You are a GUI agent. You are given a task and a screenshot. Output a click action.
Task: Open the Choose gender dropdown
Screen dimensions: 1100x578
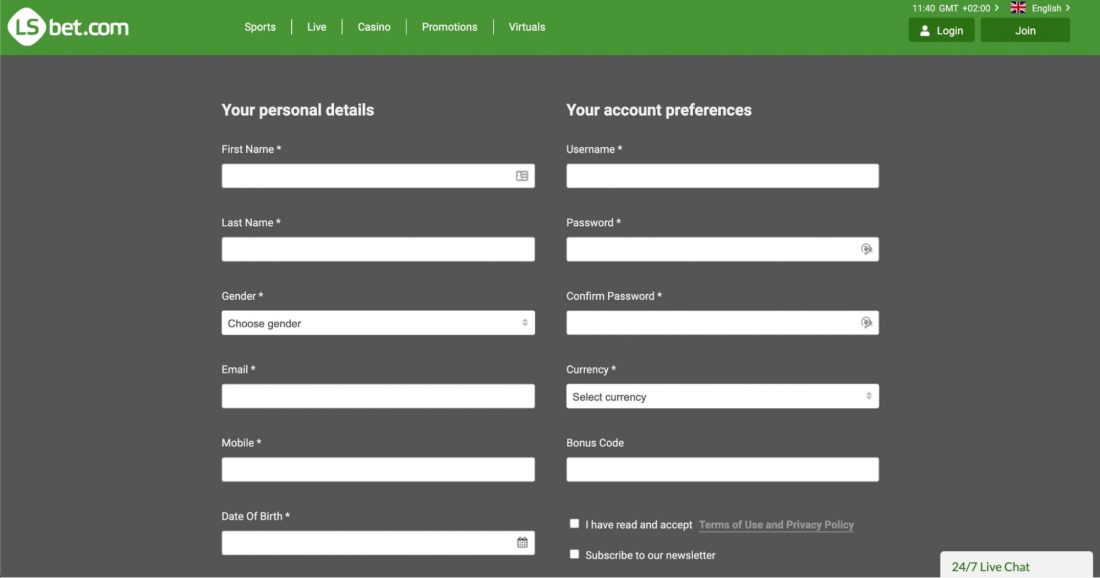[378, 323]
